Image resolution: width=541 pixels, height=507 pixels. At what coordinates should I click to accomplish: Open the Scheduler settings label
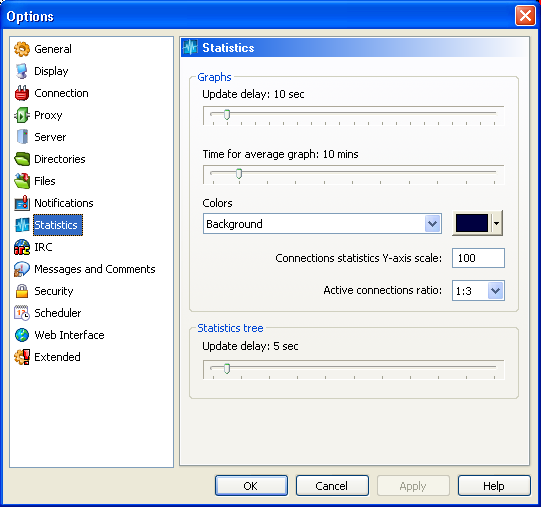[x=58, y=313]
